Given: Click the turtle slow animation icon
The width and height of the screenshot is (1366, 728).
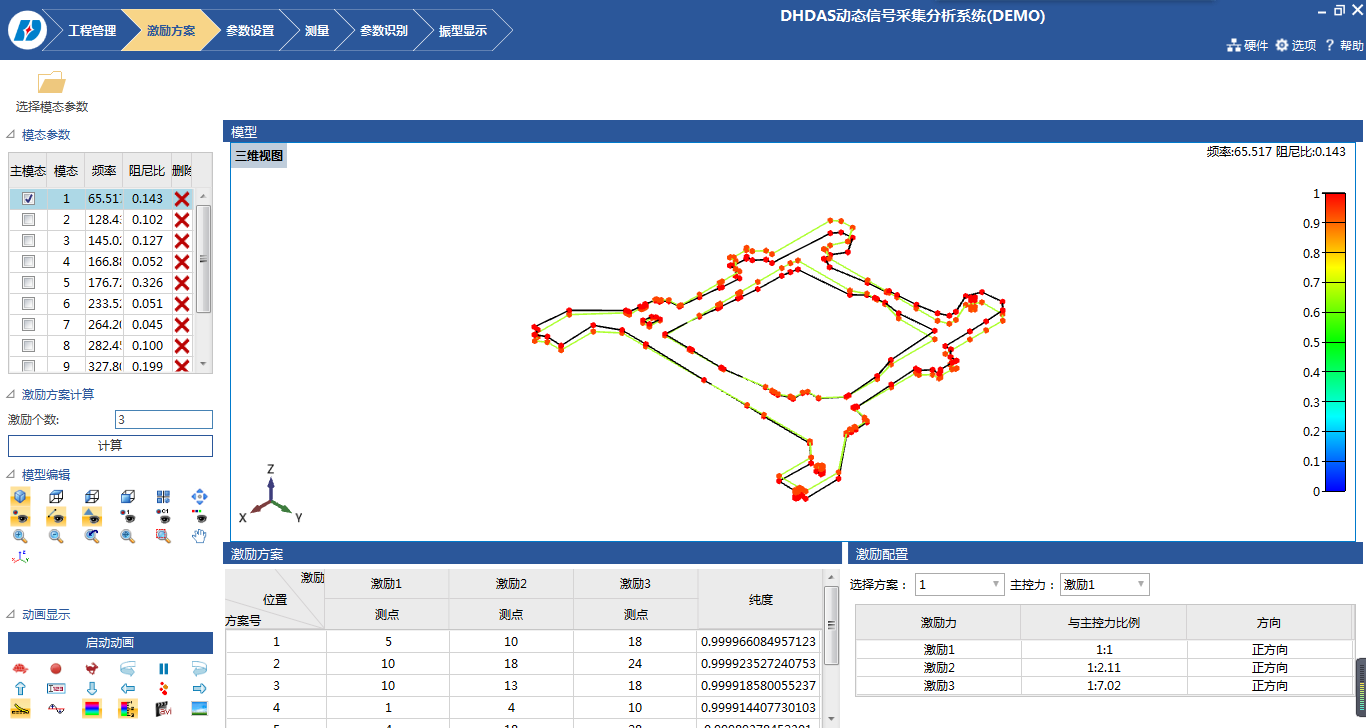Looking at the screenshot, I should pos(20,668).
